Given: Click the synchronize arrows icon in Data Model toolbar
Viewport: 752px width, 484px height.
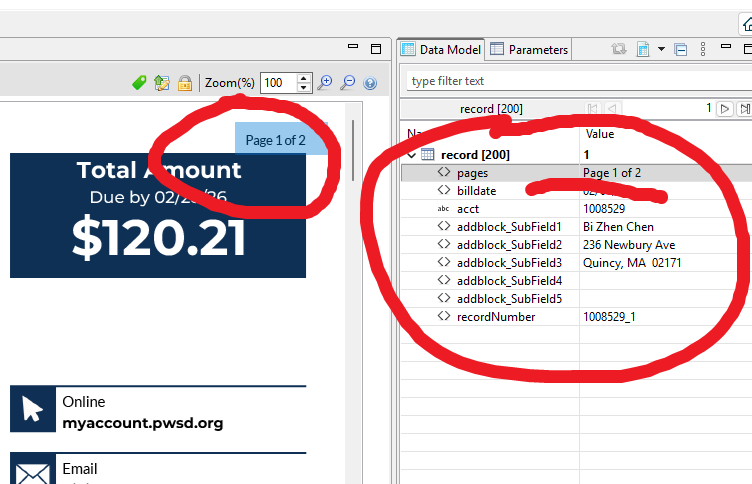Looking at the screenshot, I should coord(619,49).
